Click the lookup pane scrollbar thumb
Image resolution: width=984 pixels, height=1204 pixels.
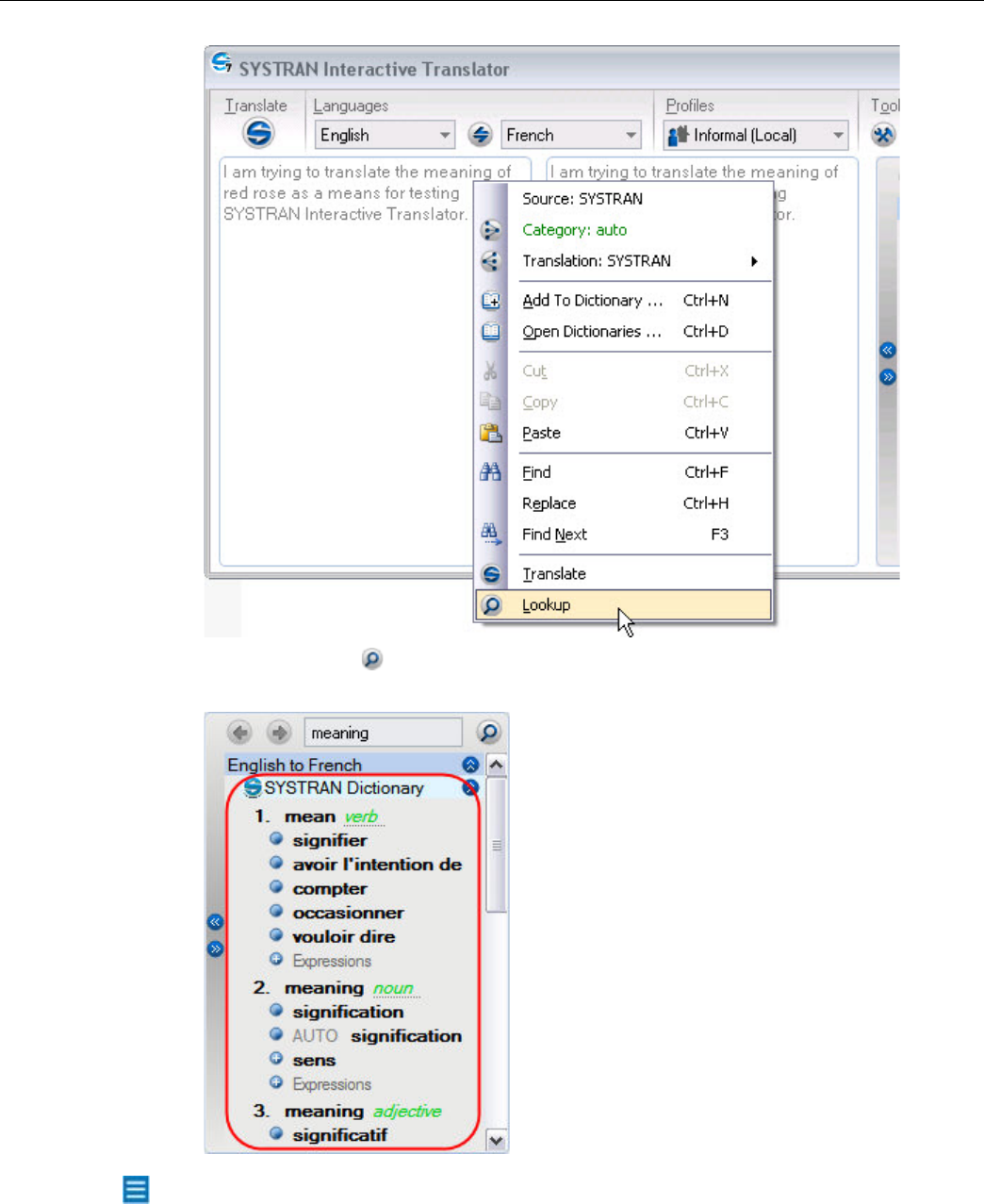pos(497,845)
